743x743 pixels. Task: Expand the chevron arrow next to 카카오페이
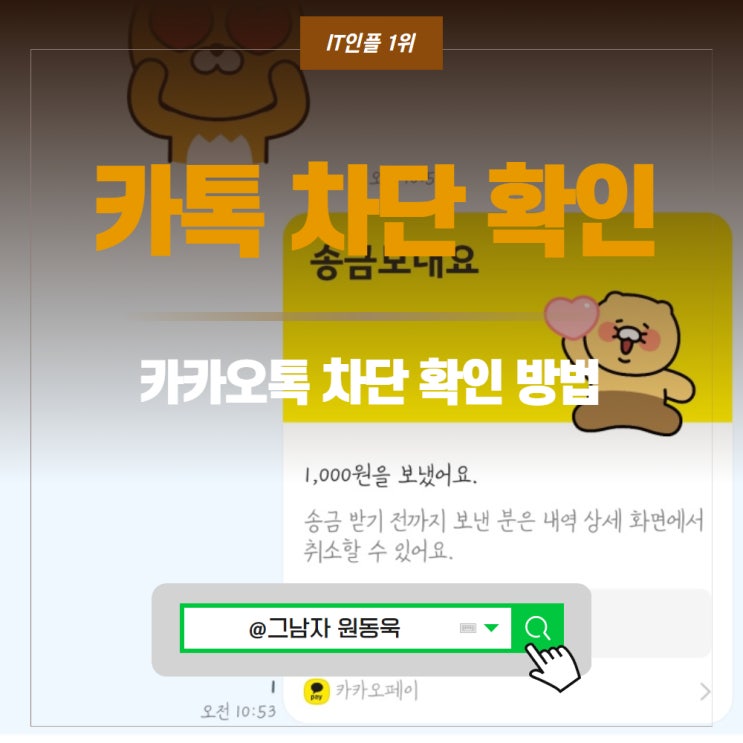pyautogui.click(x=705, y=692)
